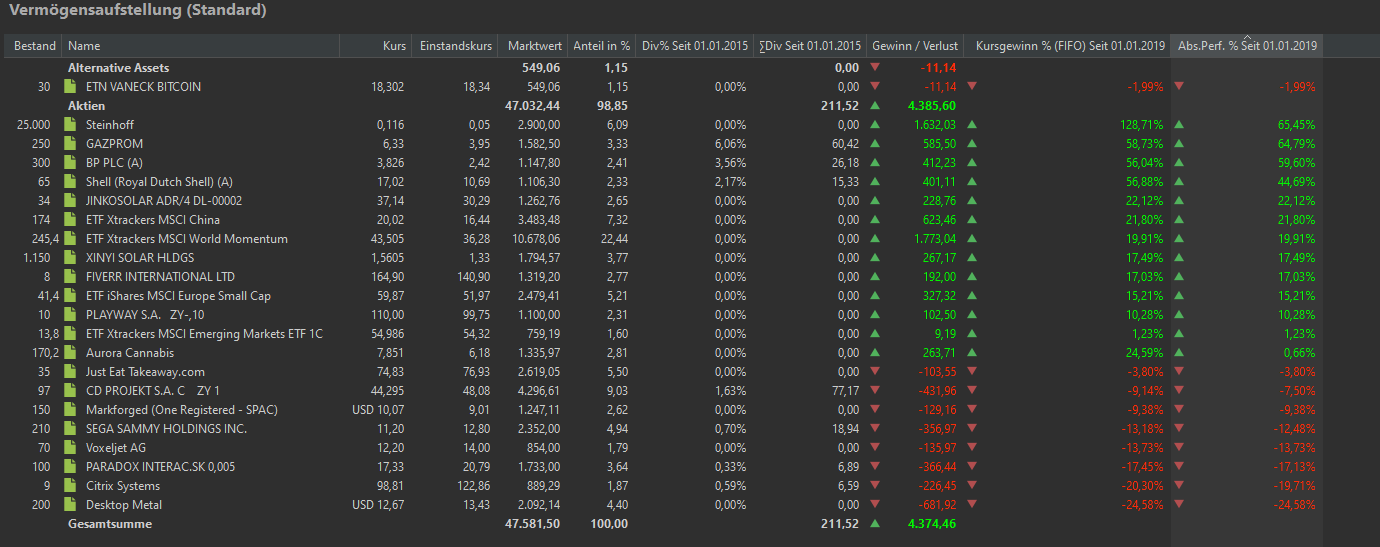Click the green file icon for BP PLC (A)
The image size is (1380, 547).
click(70, 163)
